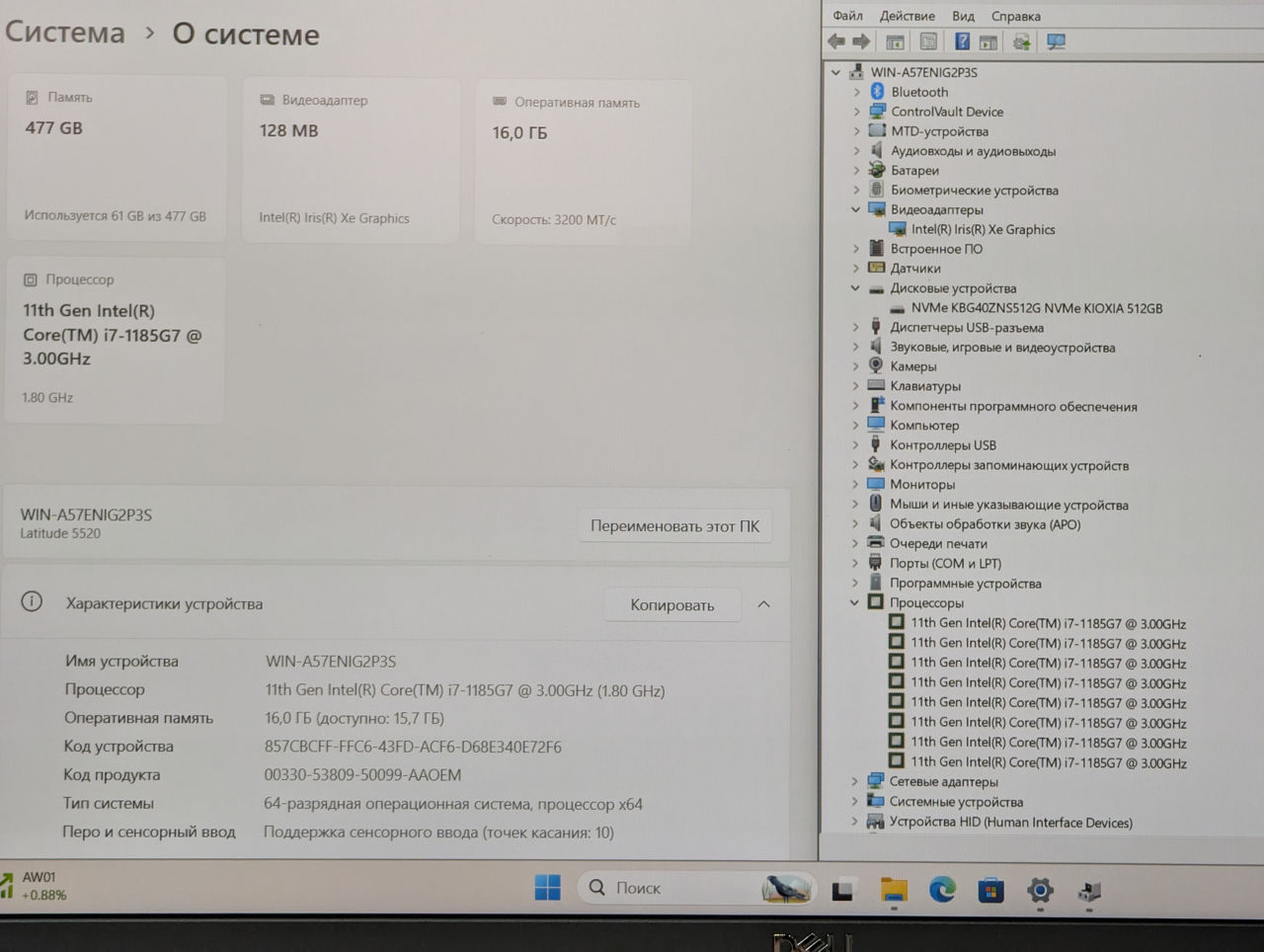This screenshot has height=952, width=1264.
Task: Open the Вид menu
Action: tap(963, 16)
